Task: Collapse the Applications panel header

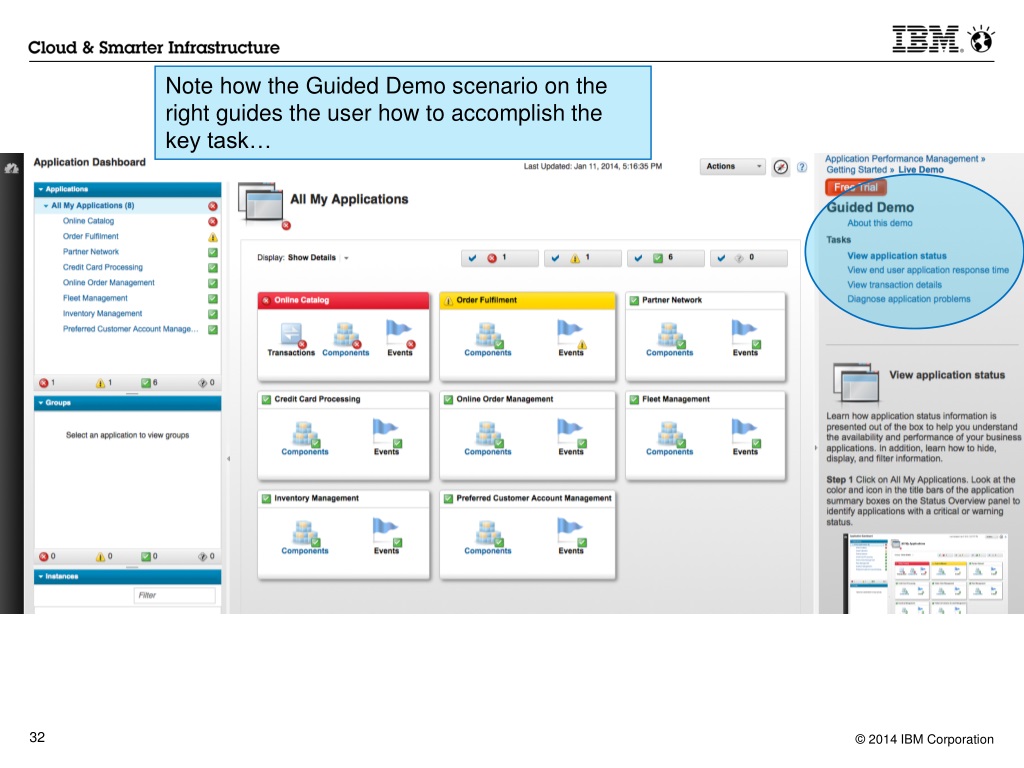Action: tap(127, 189)
